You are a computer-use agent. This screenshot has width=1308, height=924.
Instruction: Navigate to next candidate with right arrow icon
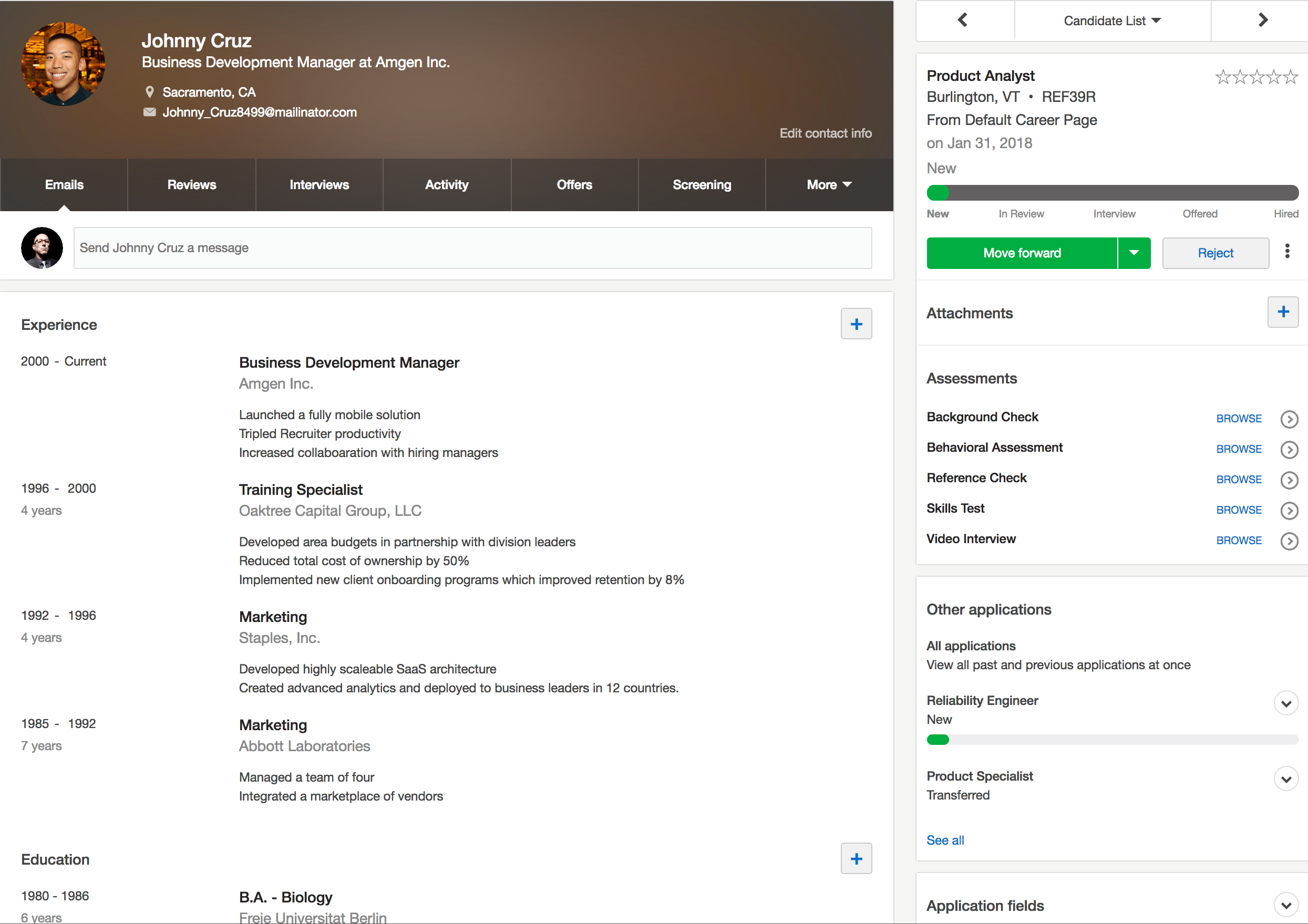(x=1263, y=20)
